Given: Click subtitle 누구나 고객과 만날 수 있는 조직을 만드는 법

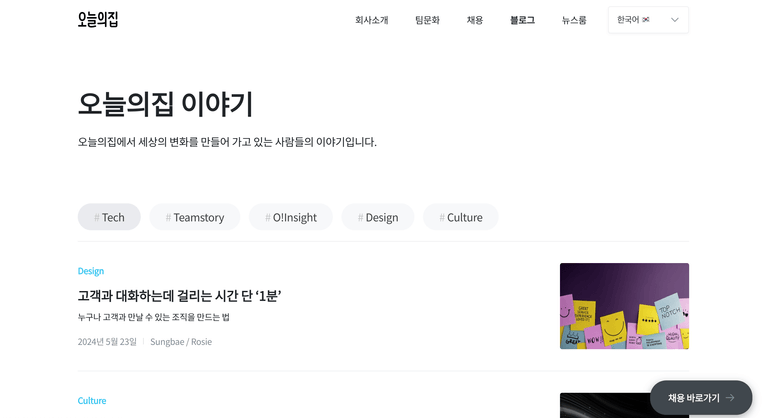Looking at the screenshot, I should tap(153, 317).
